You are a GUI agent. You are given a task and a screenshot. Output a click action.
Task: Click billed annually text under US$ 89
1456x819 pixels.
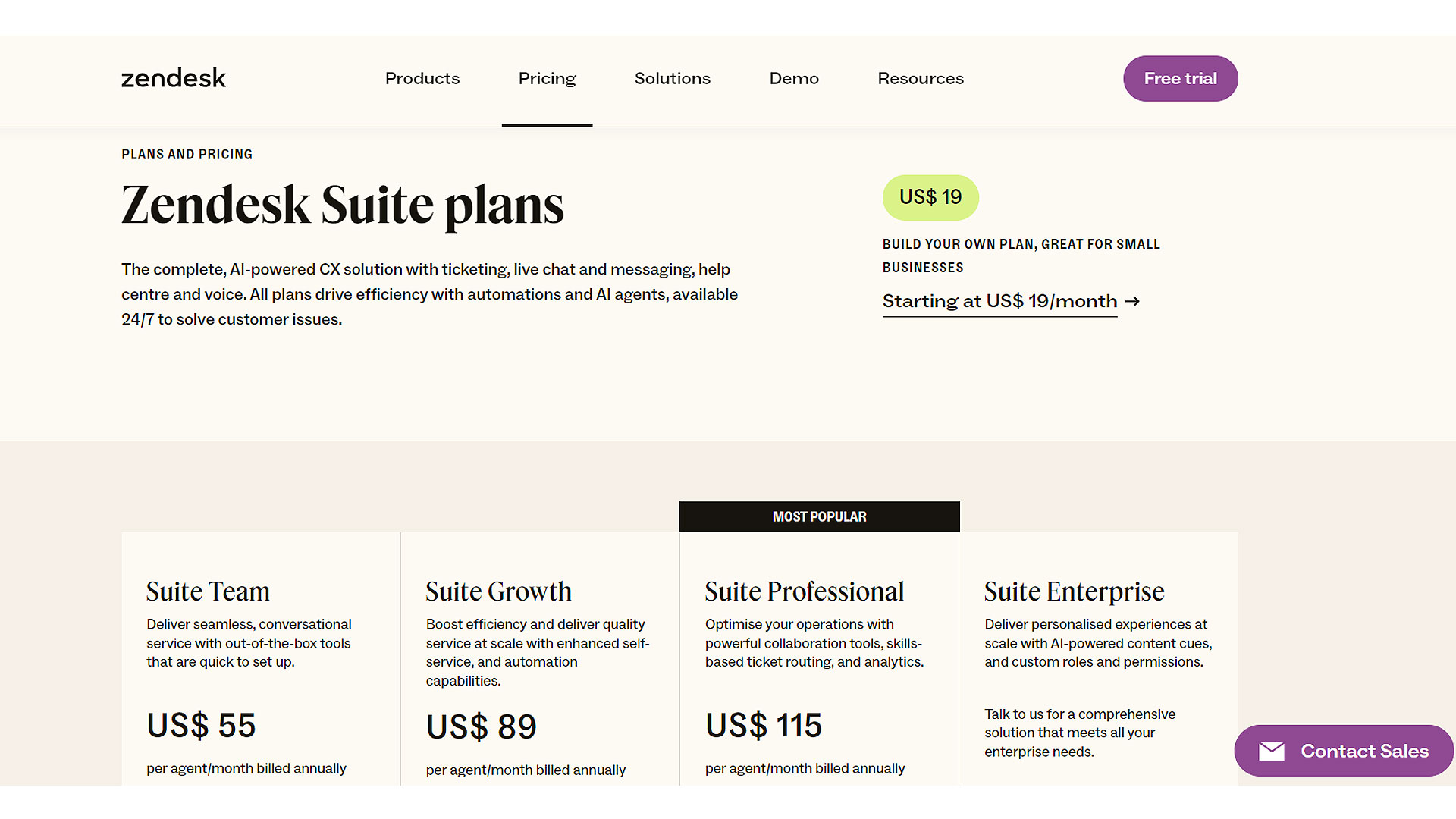click(x=526, y=770)
